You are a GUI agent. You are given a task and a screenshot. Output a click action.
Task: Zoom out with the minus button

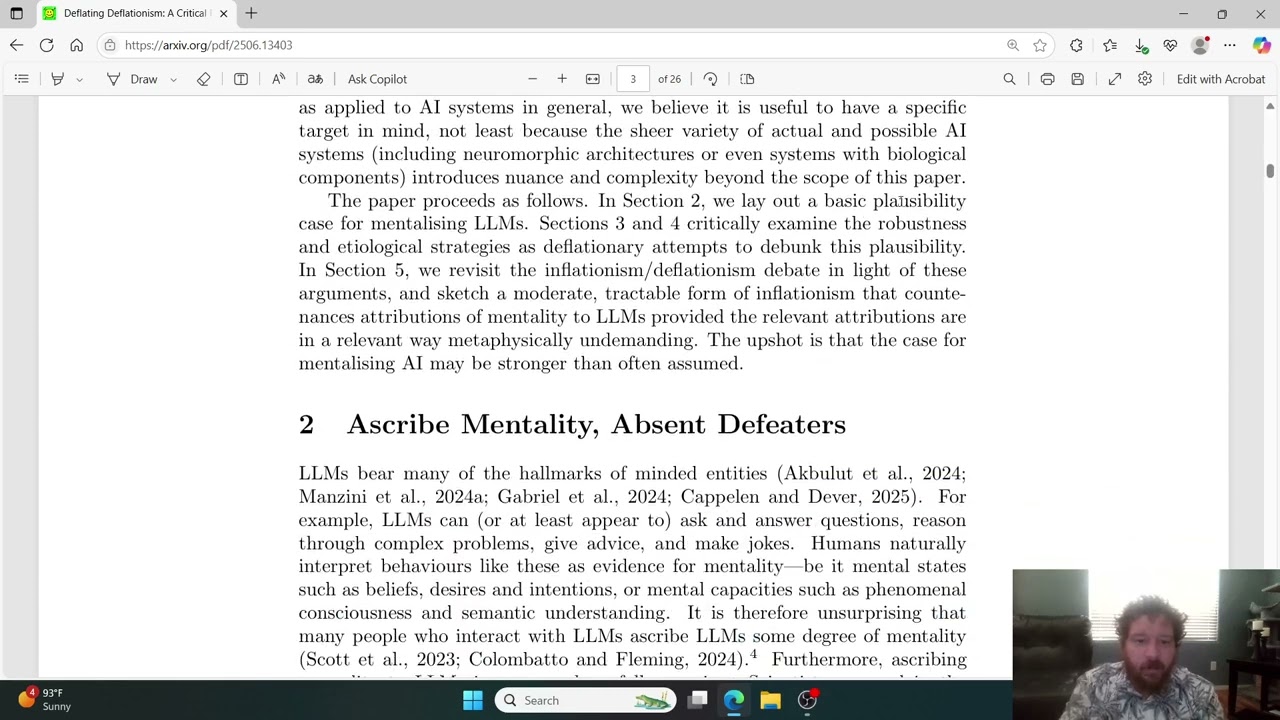[x=532, y=79]
